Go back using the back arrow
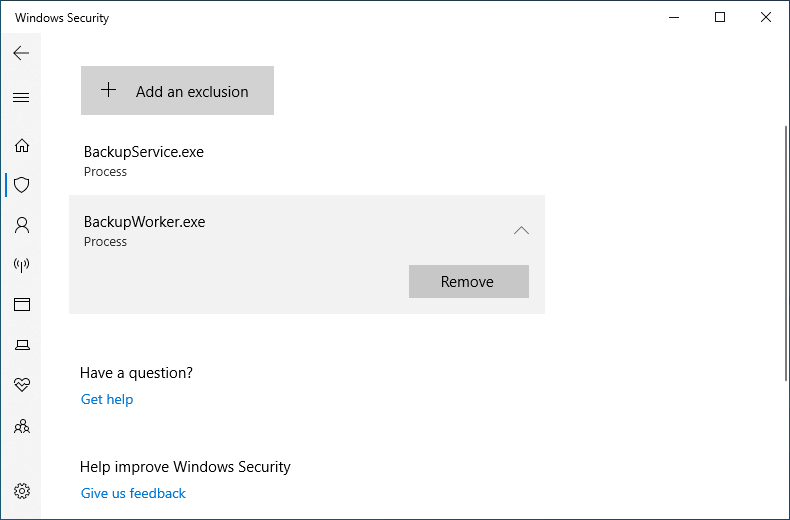The width and height of the screenshot is (790, 520). tap(21, 53)
